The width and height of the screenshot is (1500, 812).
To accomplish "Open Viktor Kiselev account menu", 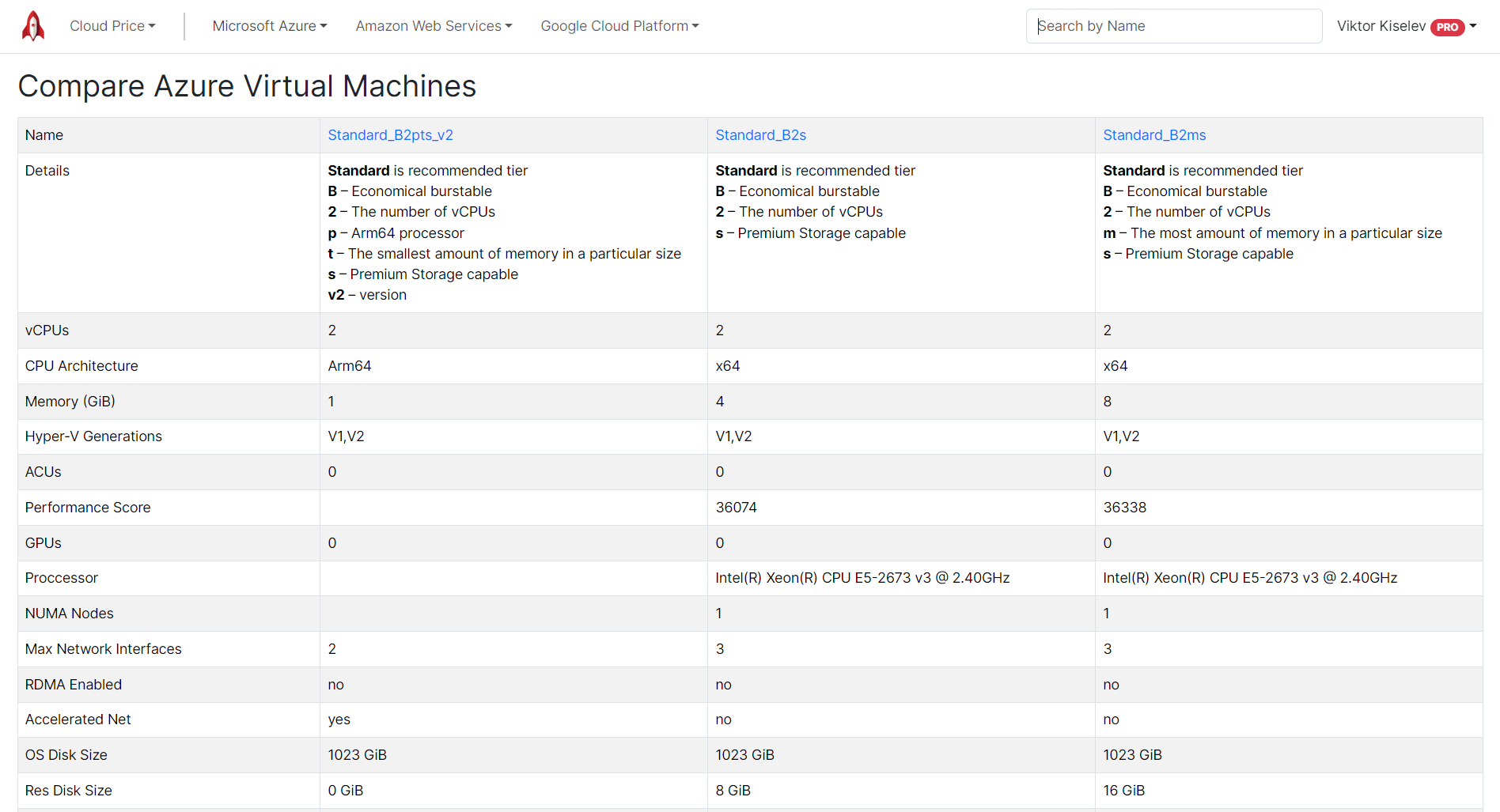I will (1407, 26).
